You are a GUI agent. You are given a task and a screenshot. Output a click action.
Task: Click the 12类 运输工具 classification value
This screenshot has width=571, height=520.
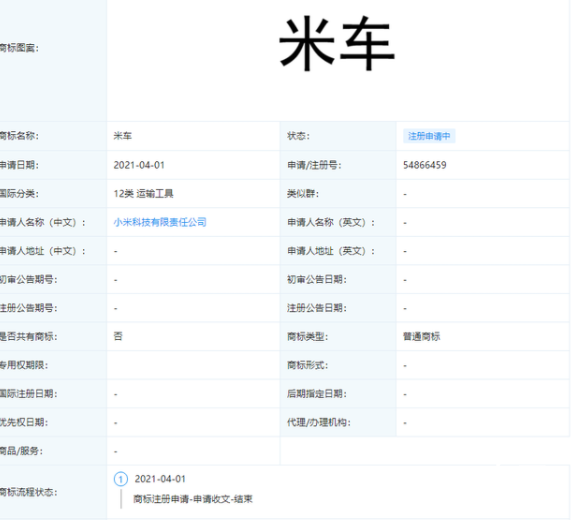tap(143, 194)
